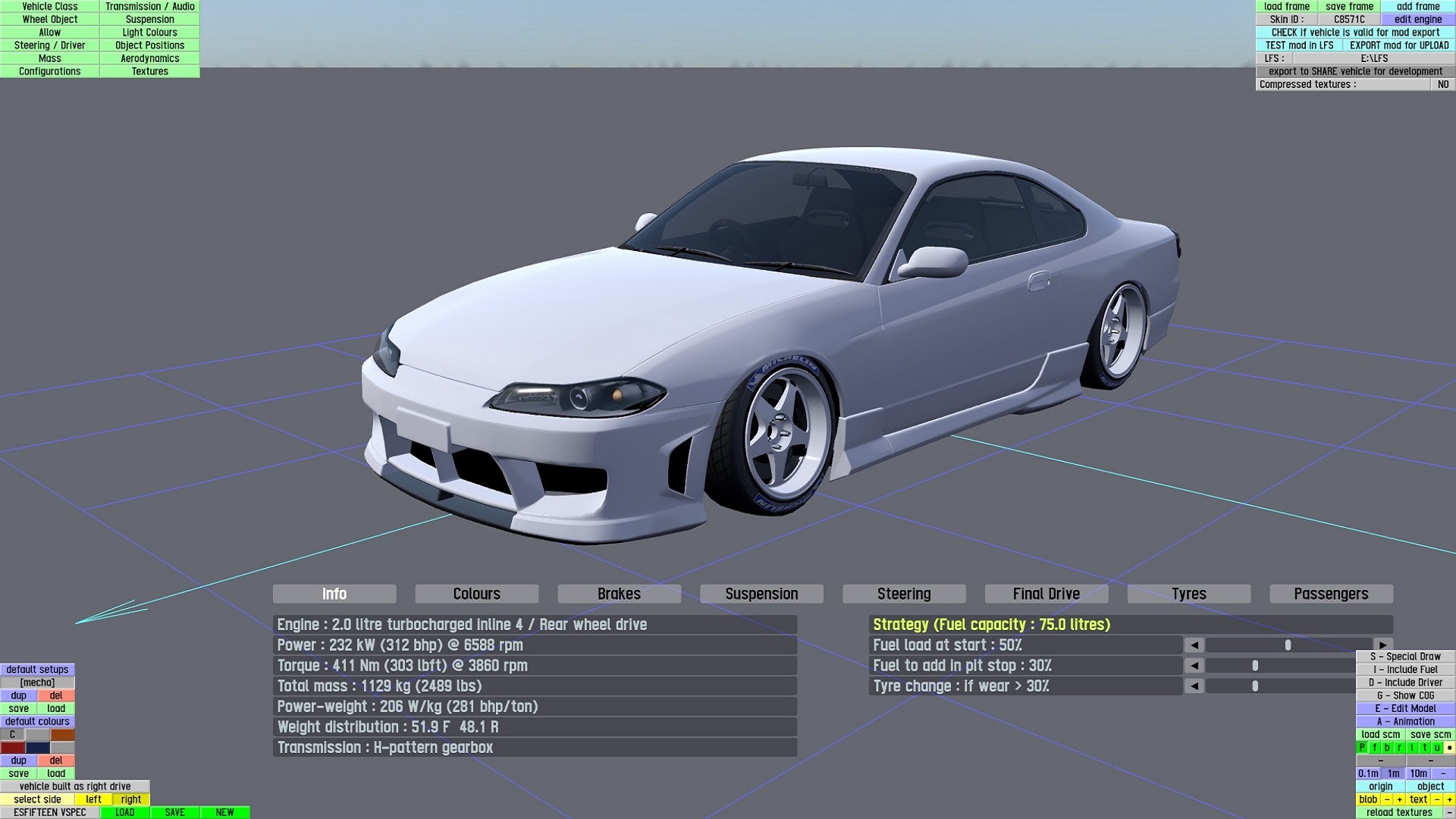Click the 't' top view button
Viewport: 1456px width, 819px height.
point(1424,748)
